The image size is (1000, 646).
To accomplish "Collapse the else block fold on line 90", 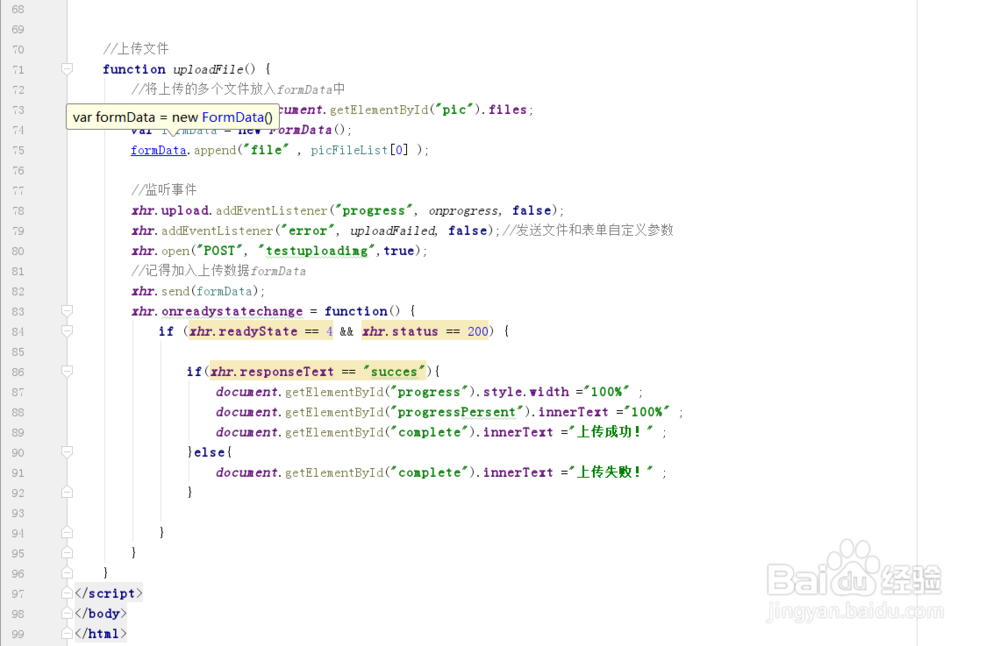I will pyautogui.click(x=67, y=451).
